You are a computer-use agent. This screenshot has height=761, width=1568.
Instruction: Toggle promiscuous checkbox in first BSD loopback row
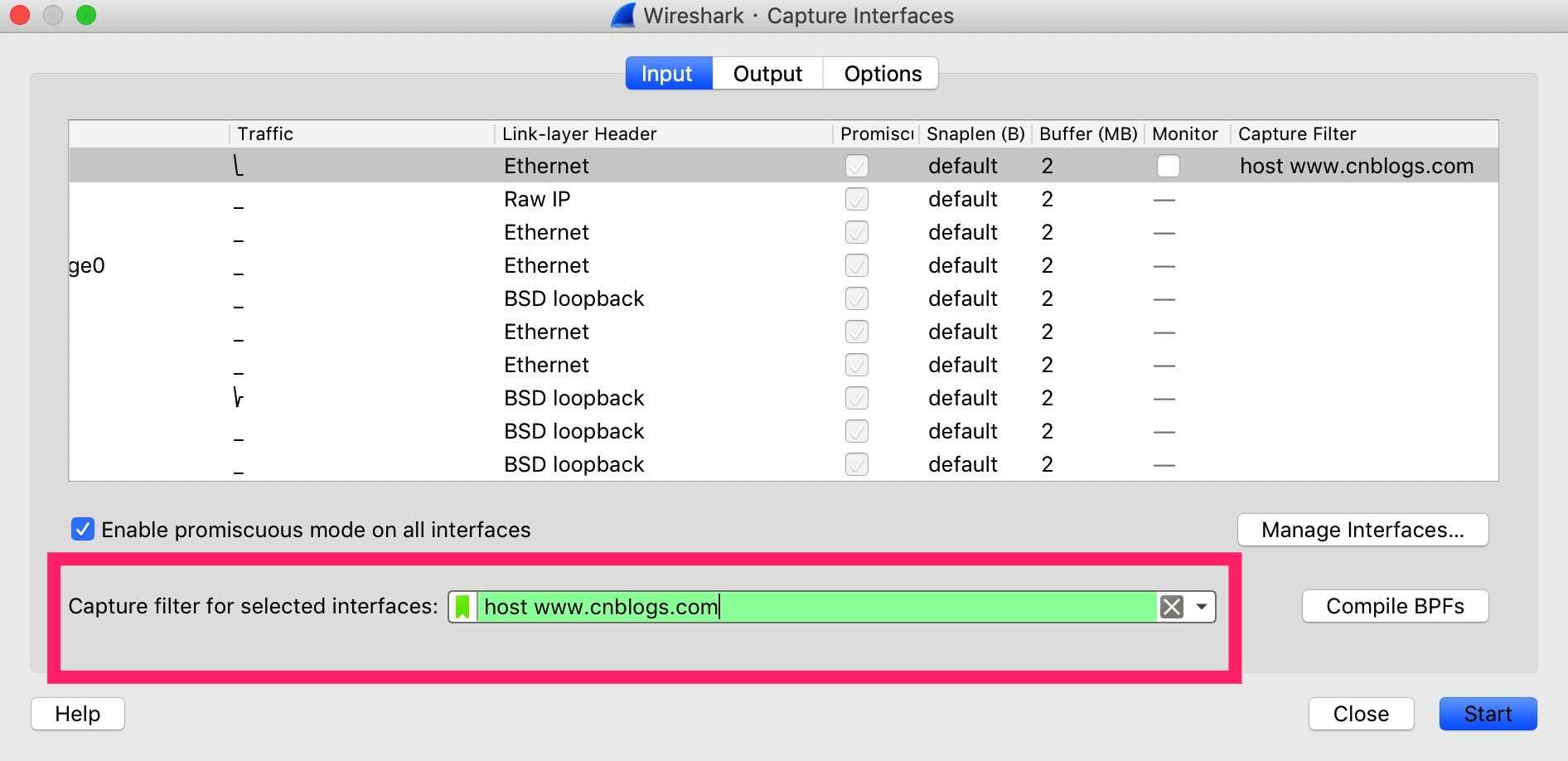point(857,298)
